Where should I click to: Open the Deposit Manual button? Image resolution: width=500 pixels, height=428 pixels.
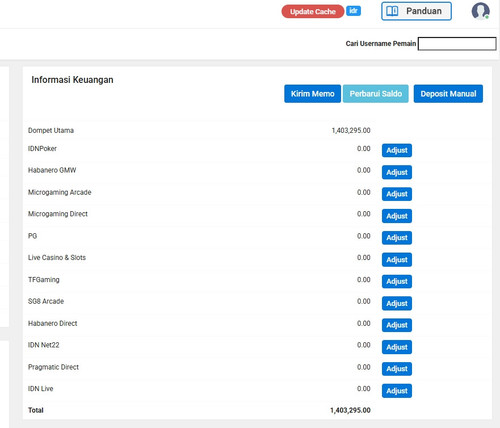pos(448,94)
